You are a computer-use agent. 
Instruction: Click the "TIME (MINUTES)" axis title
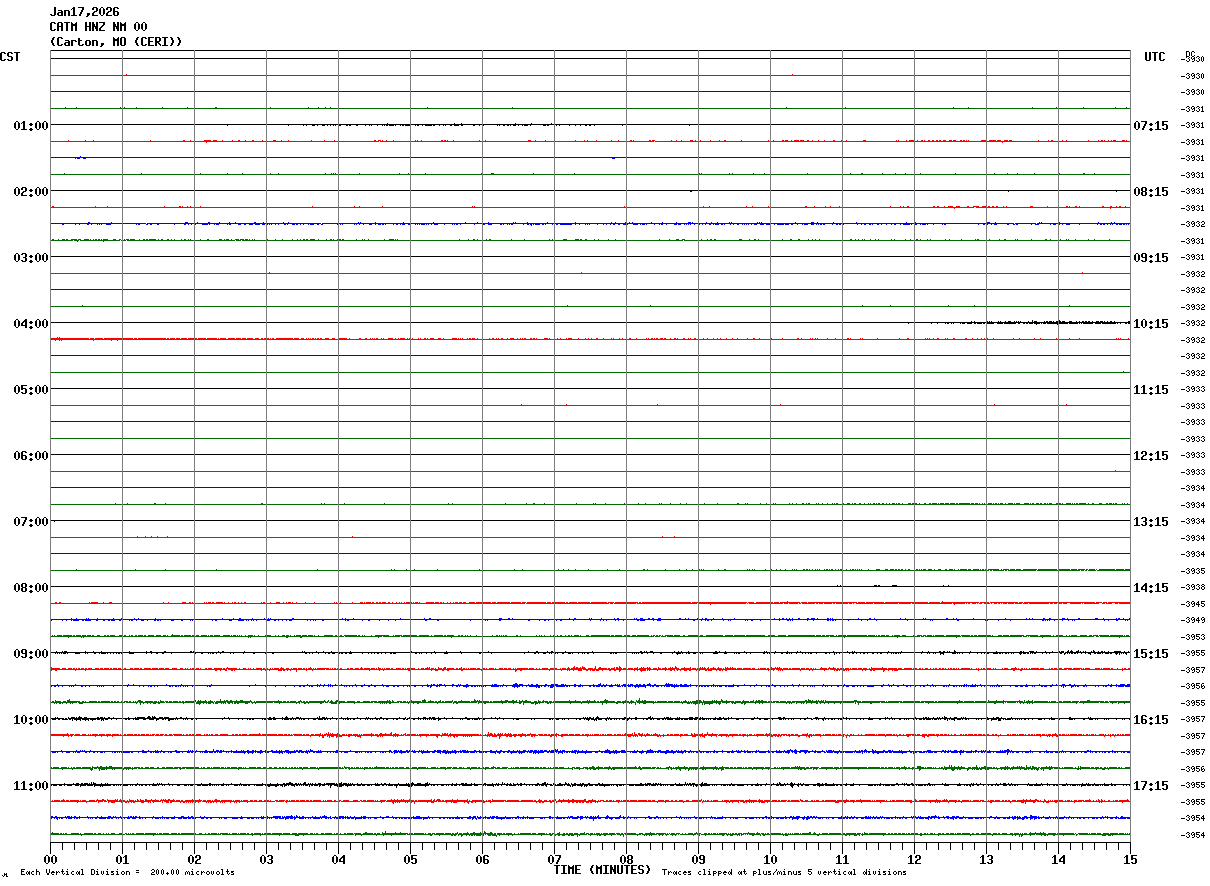coord(602,870)
